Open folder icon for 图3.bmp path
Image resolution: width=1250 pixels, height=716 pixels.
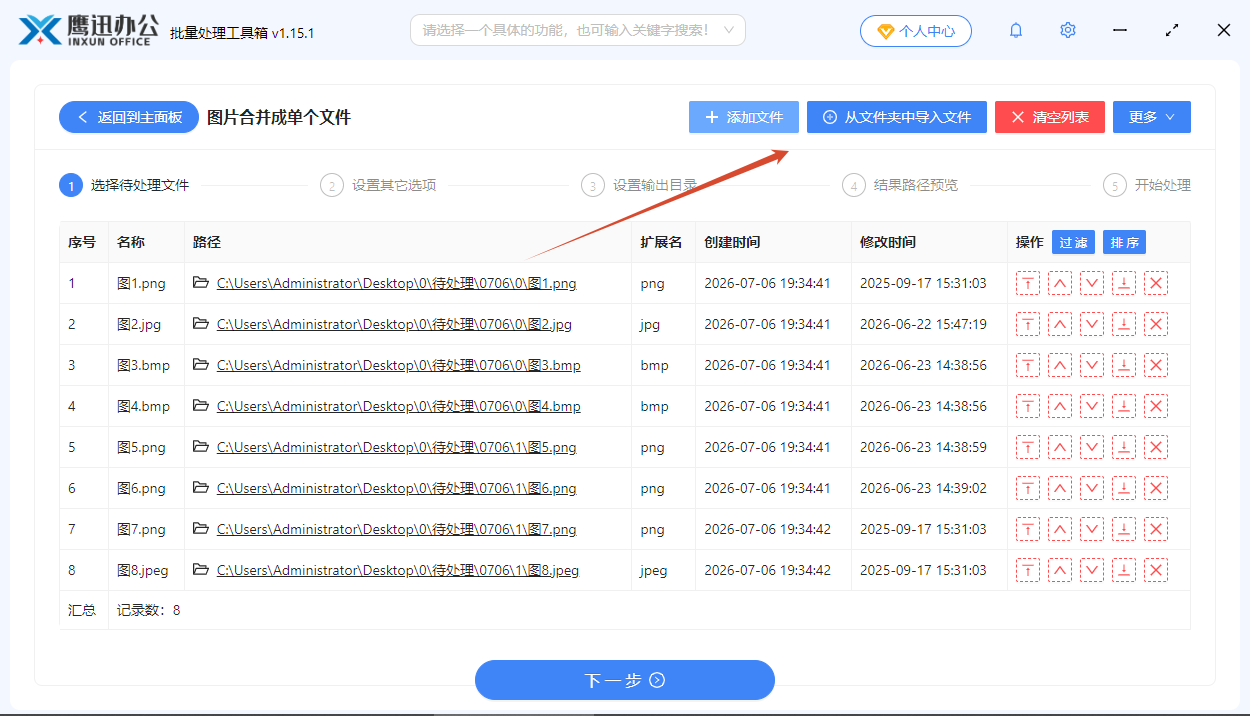click(x=201, y=365)
